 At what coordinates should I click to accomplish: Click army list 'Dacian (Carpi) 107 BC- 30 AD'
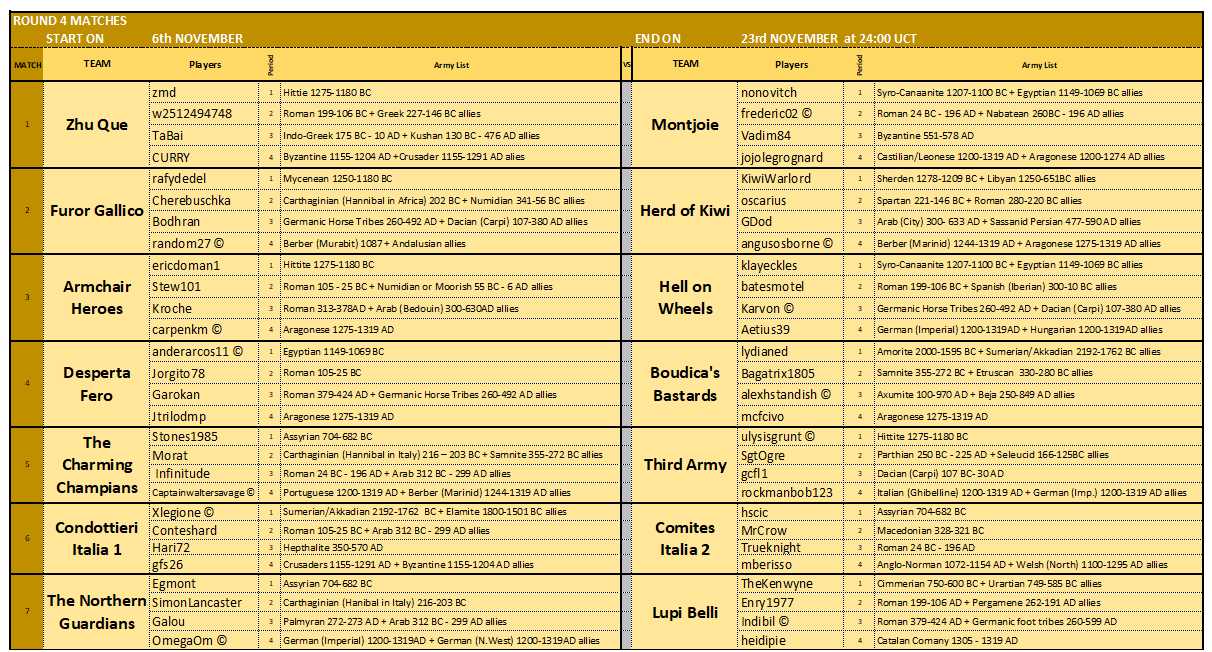pos(940,474)
